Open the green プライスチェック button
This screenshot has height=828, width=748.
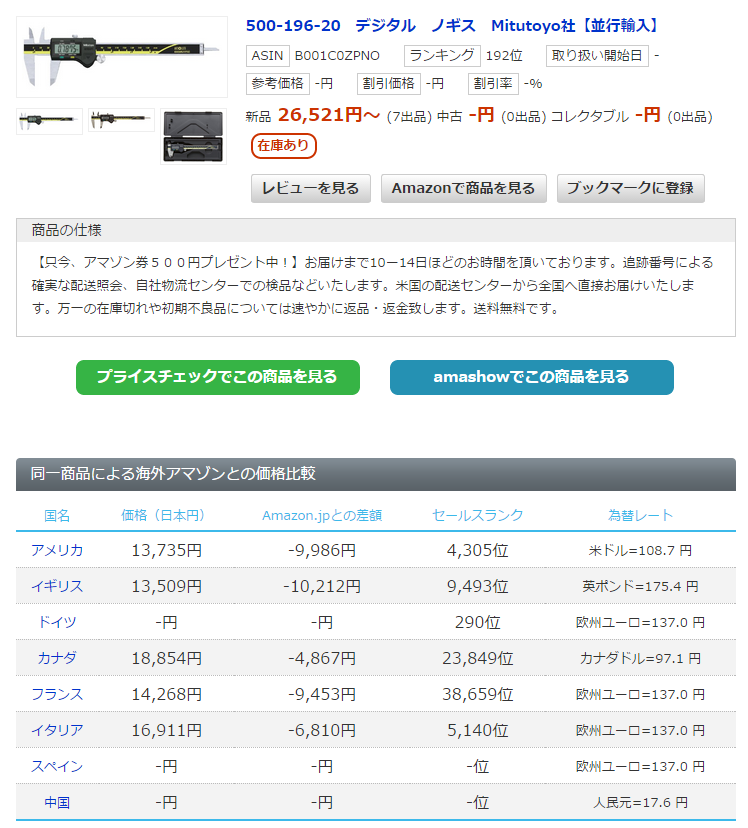pyautogui.click(x=217, y=377)
